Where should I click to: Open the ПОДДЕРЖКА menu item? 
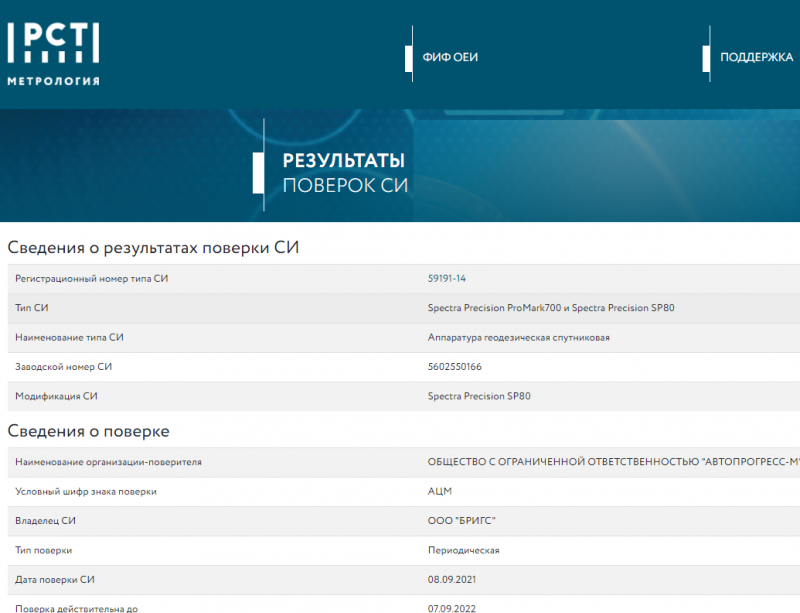(x=757, y=57)
